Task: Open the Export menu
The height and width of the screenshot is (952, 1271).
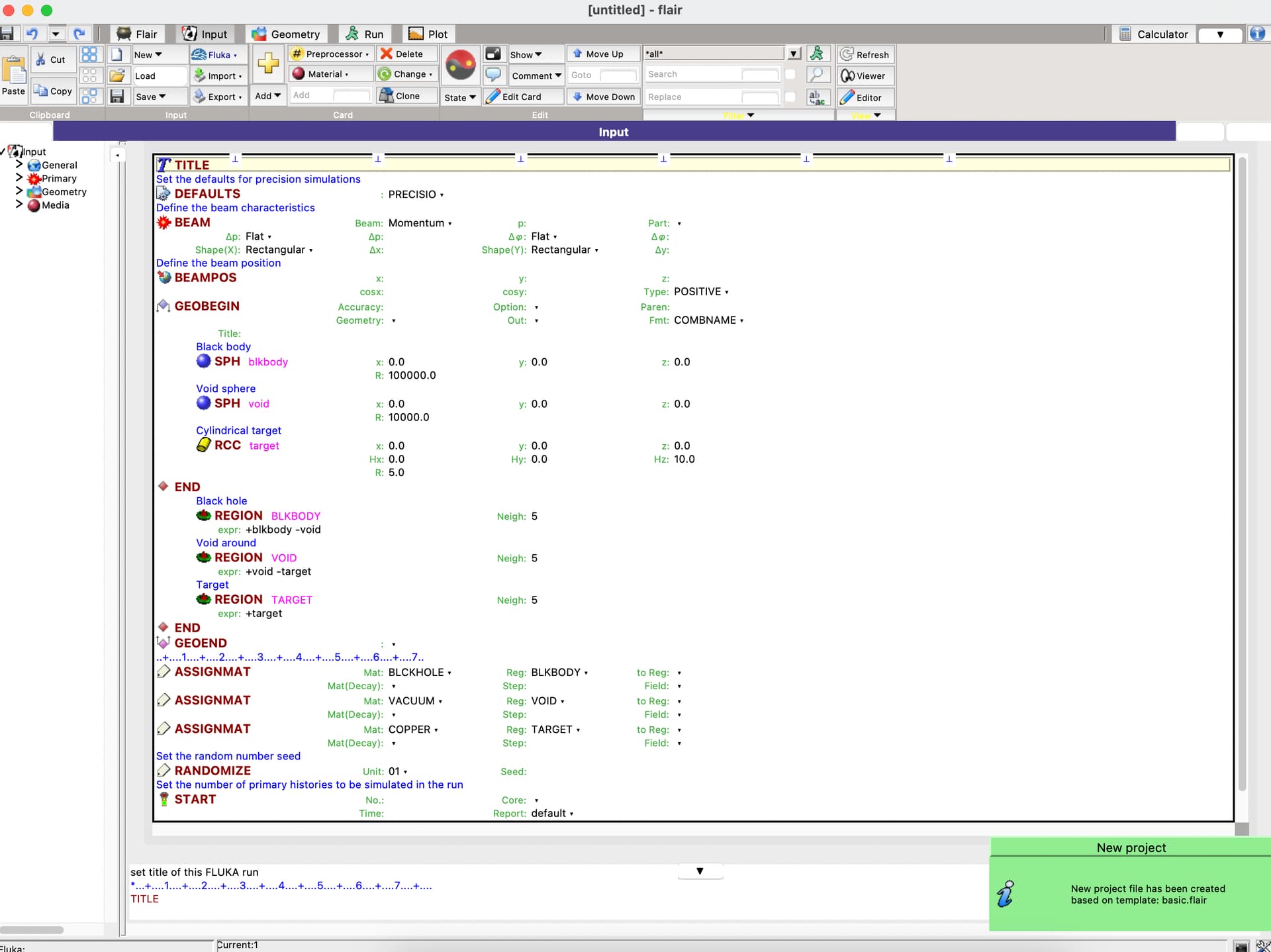Action: [218, 97]
